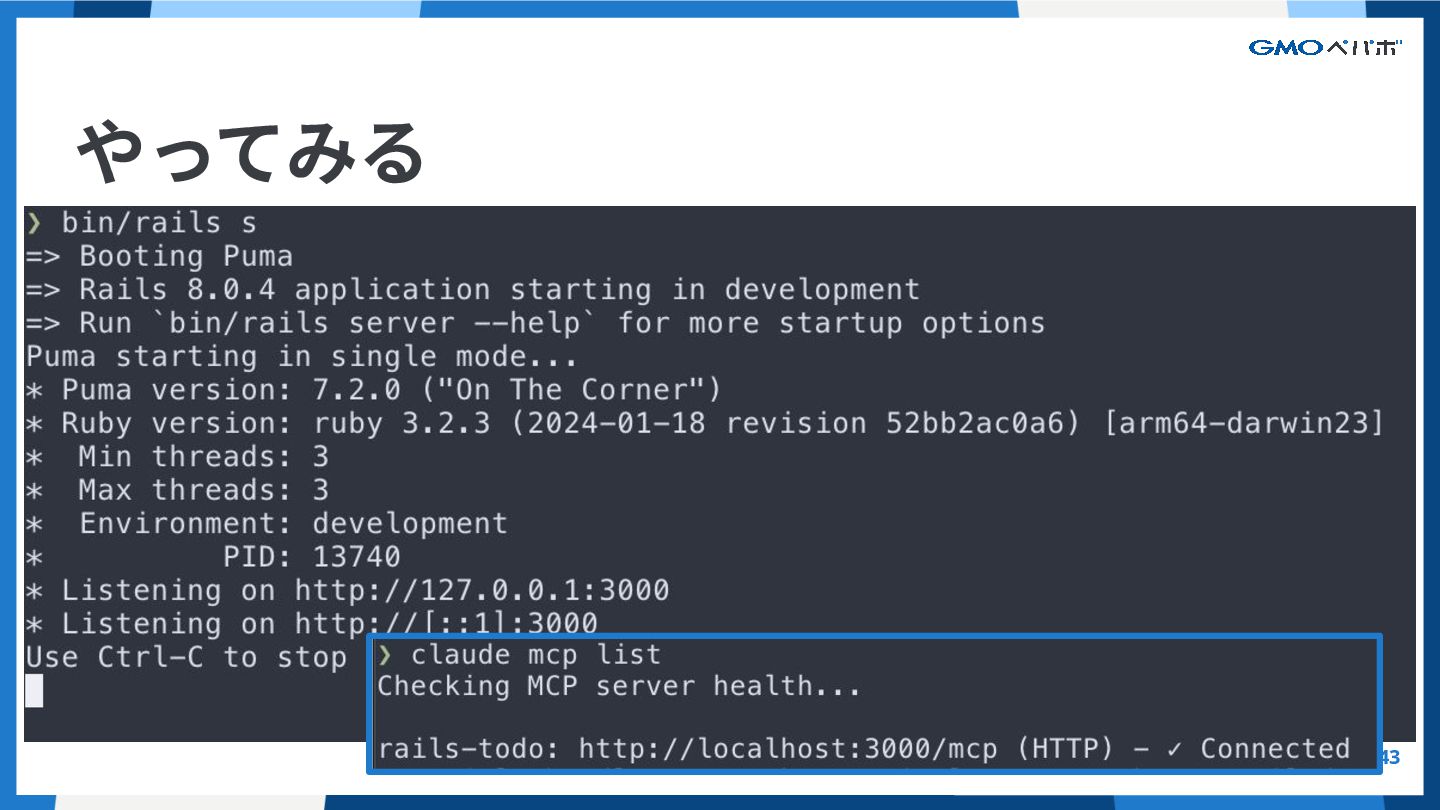
Task: Click the bin/rails s command text
Action: coord(159,222)
